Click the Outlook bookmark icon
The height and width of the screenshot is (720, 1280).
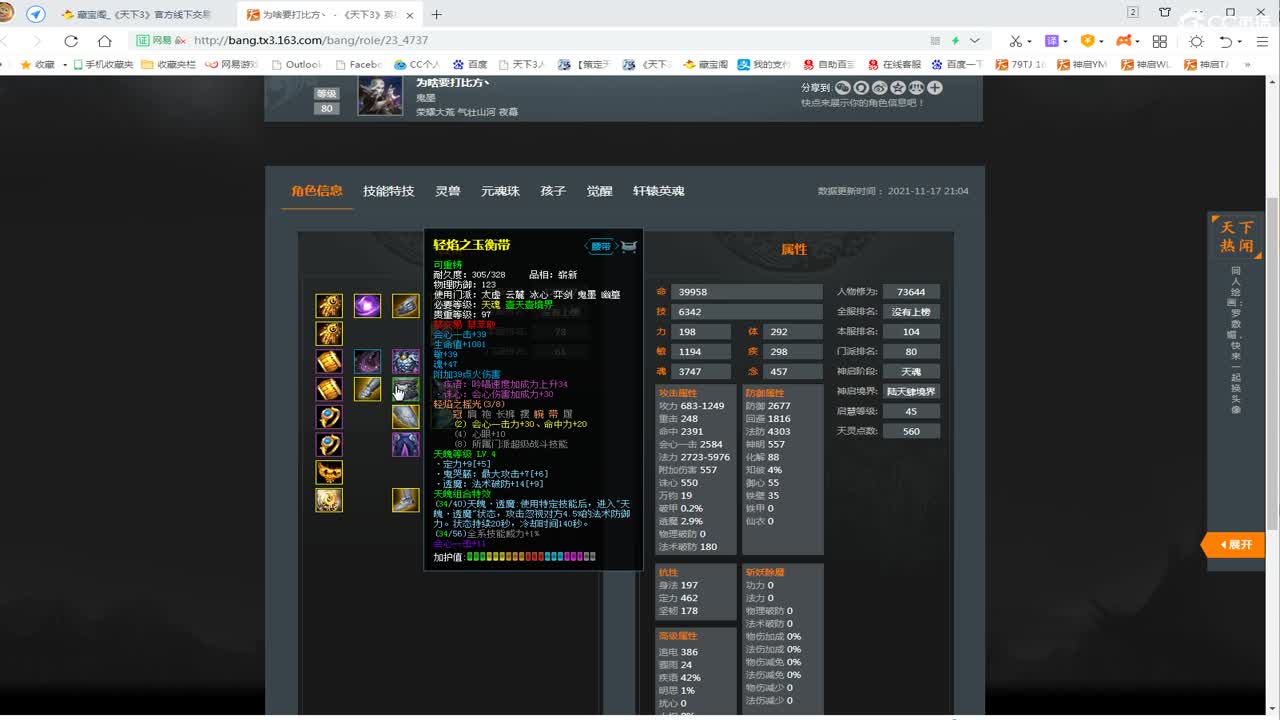(276, 67)
